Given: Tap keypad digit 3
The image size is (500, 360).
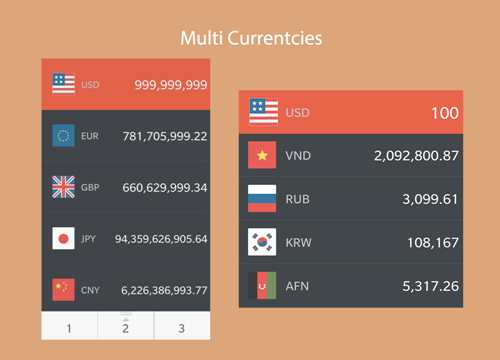Looking at the screenshot, I should coord(182,326).
